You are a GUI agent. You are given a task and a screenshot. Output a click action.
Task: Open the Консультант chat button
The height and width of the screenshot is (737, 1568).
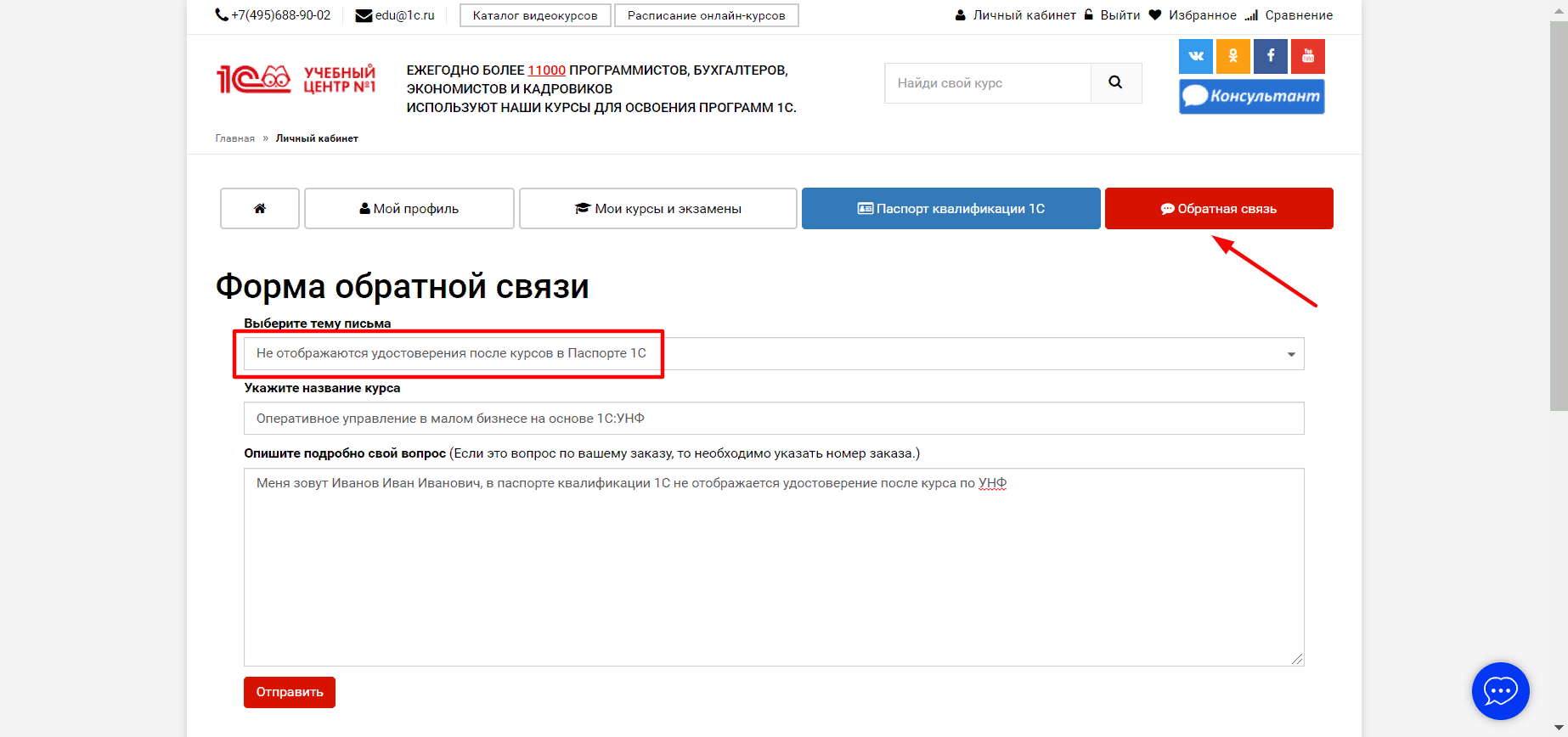(1251, 97)
